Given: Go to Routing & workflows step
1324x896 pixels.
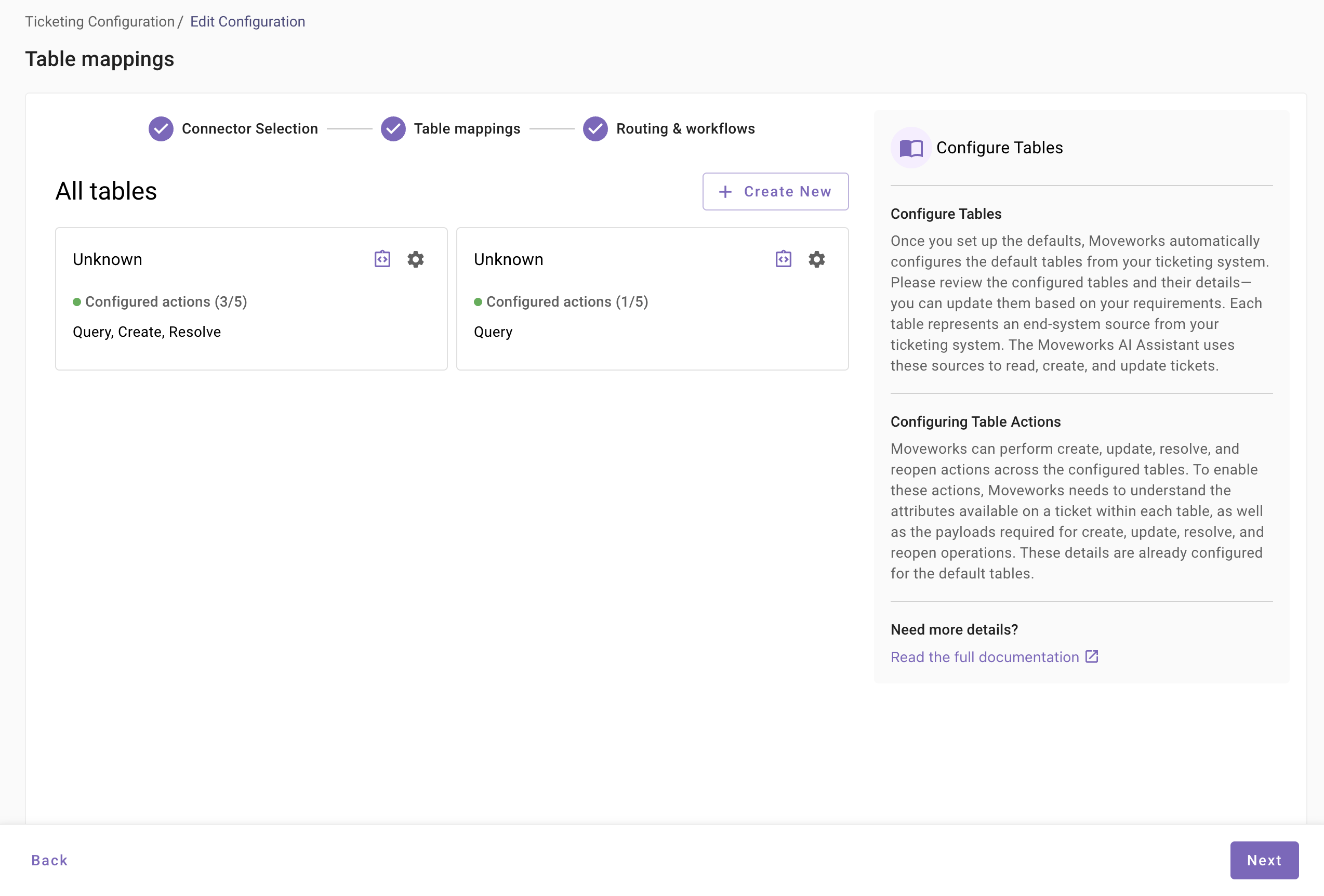Looking at the screenshot, I should (685, 129).
